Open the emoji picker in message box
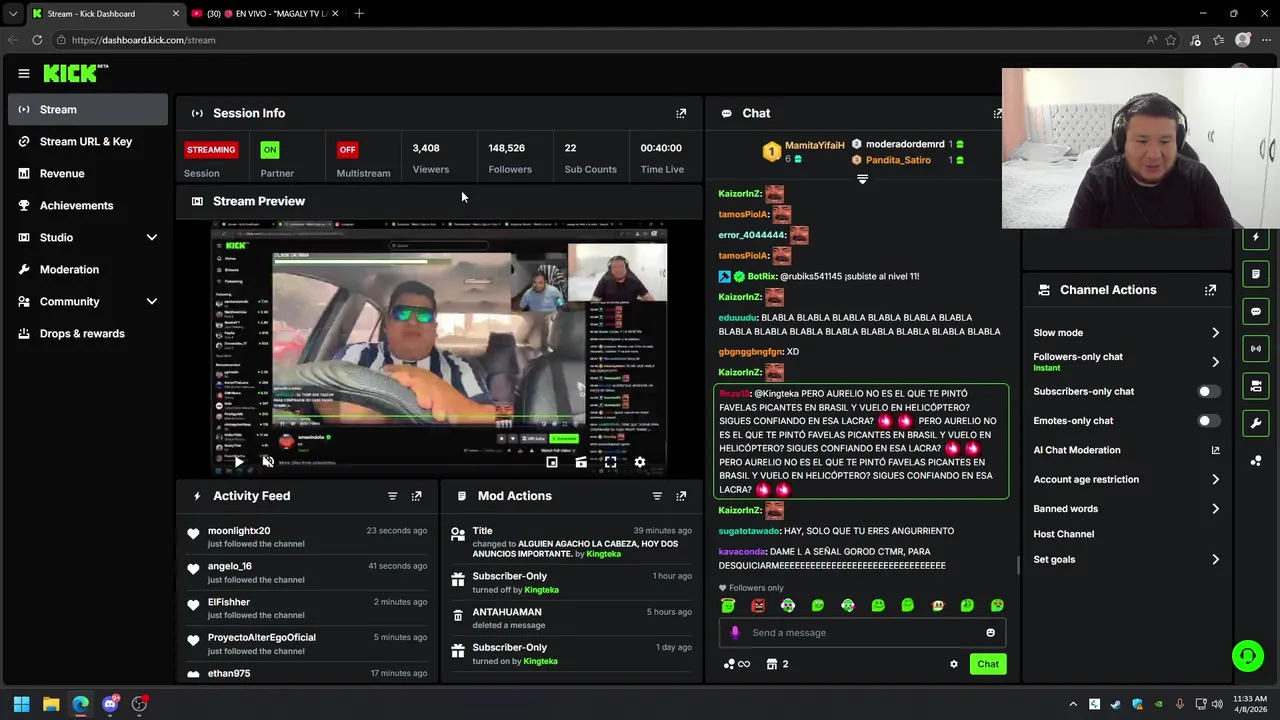This screenshot has width=1280, height=720. 990,633
